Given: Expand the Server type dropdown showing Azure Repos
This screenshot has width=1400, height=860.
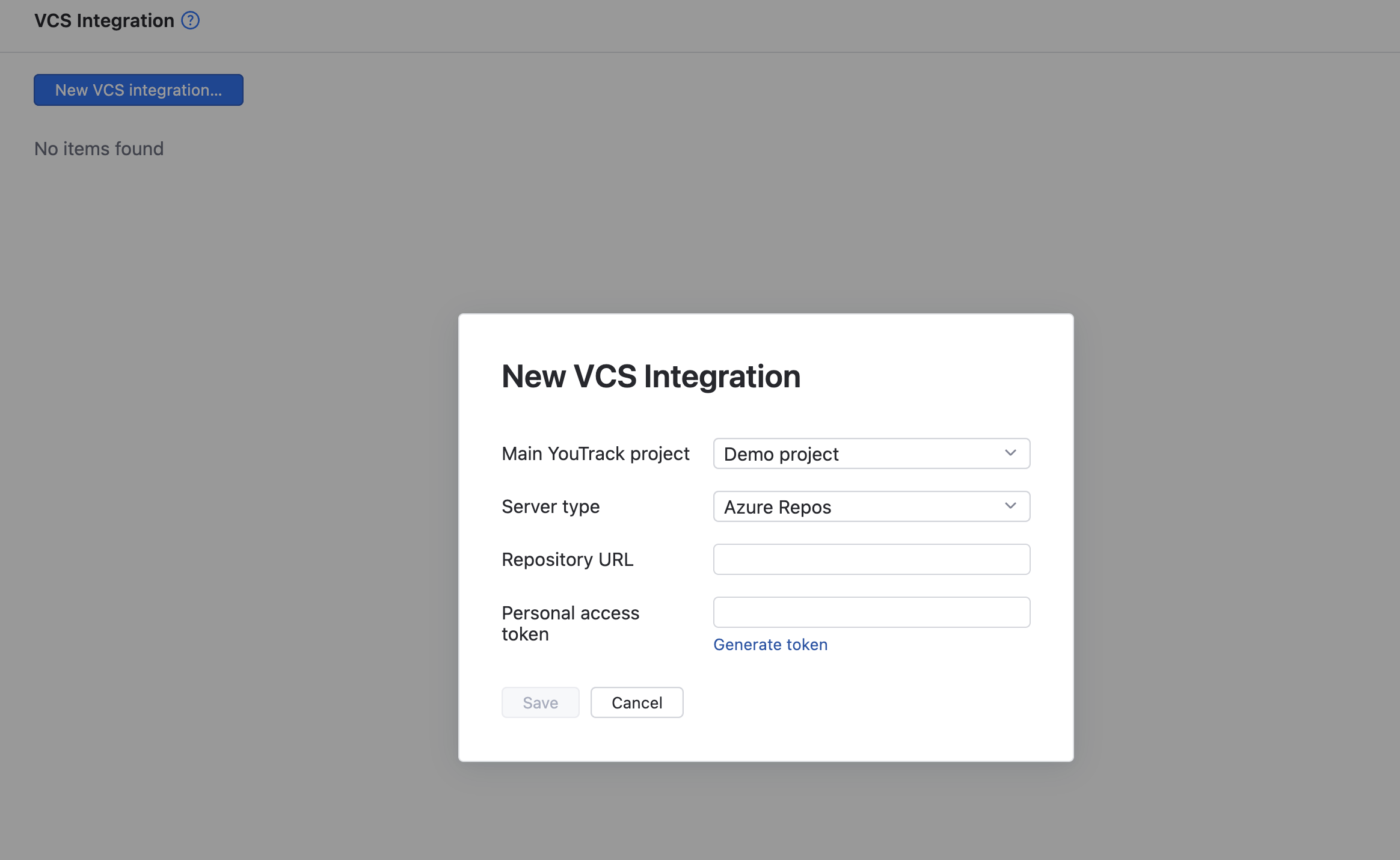Looking at the screenshot, I should [x=871, y=506].
